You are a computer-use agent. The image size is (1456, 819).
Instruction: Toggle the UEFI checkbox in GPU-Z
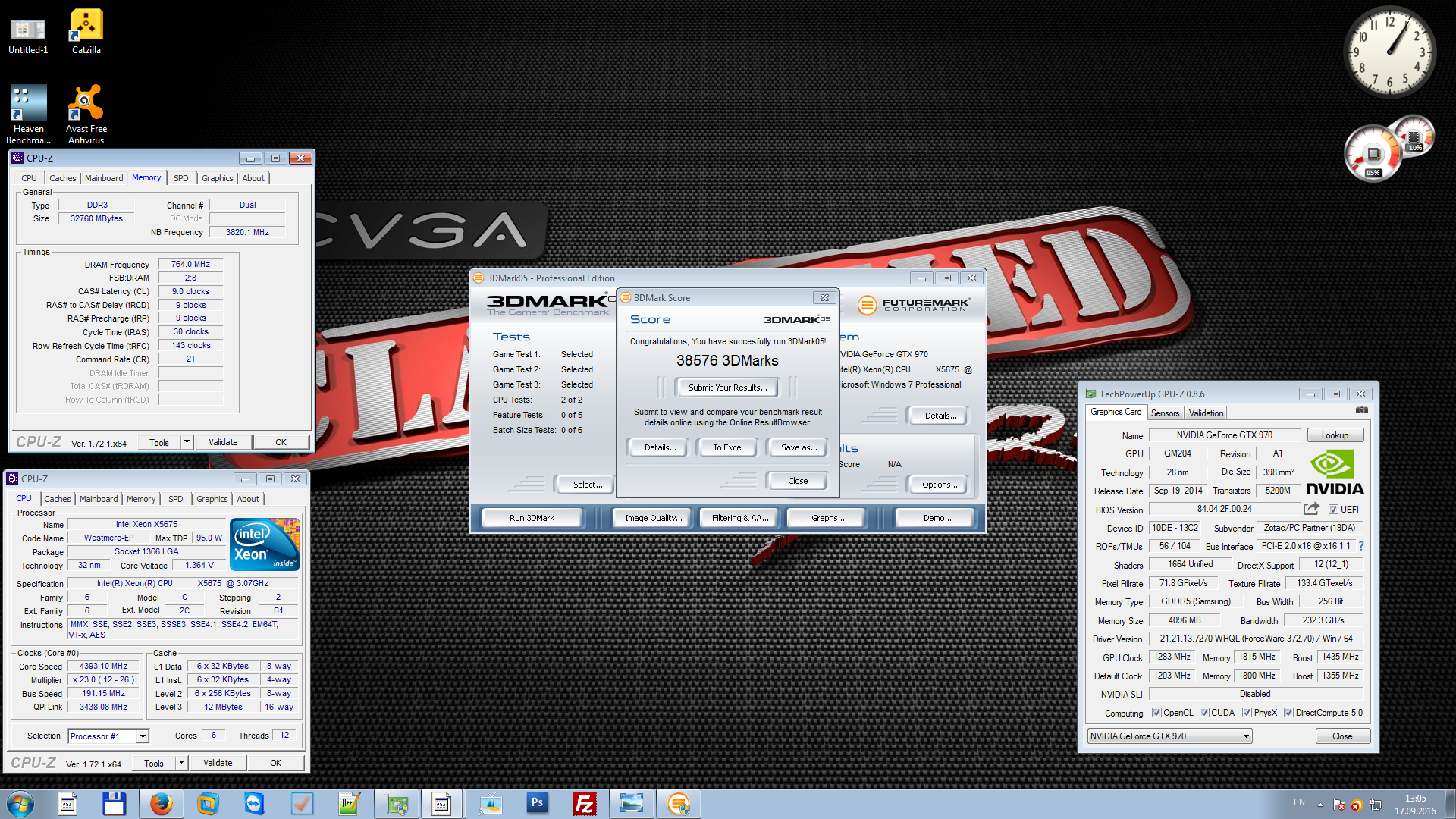[1333, 510]
